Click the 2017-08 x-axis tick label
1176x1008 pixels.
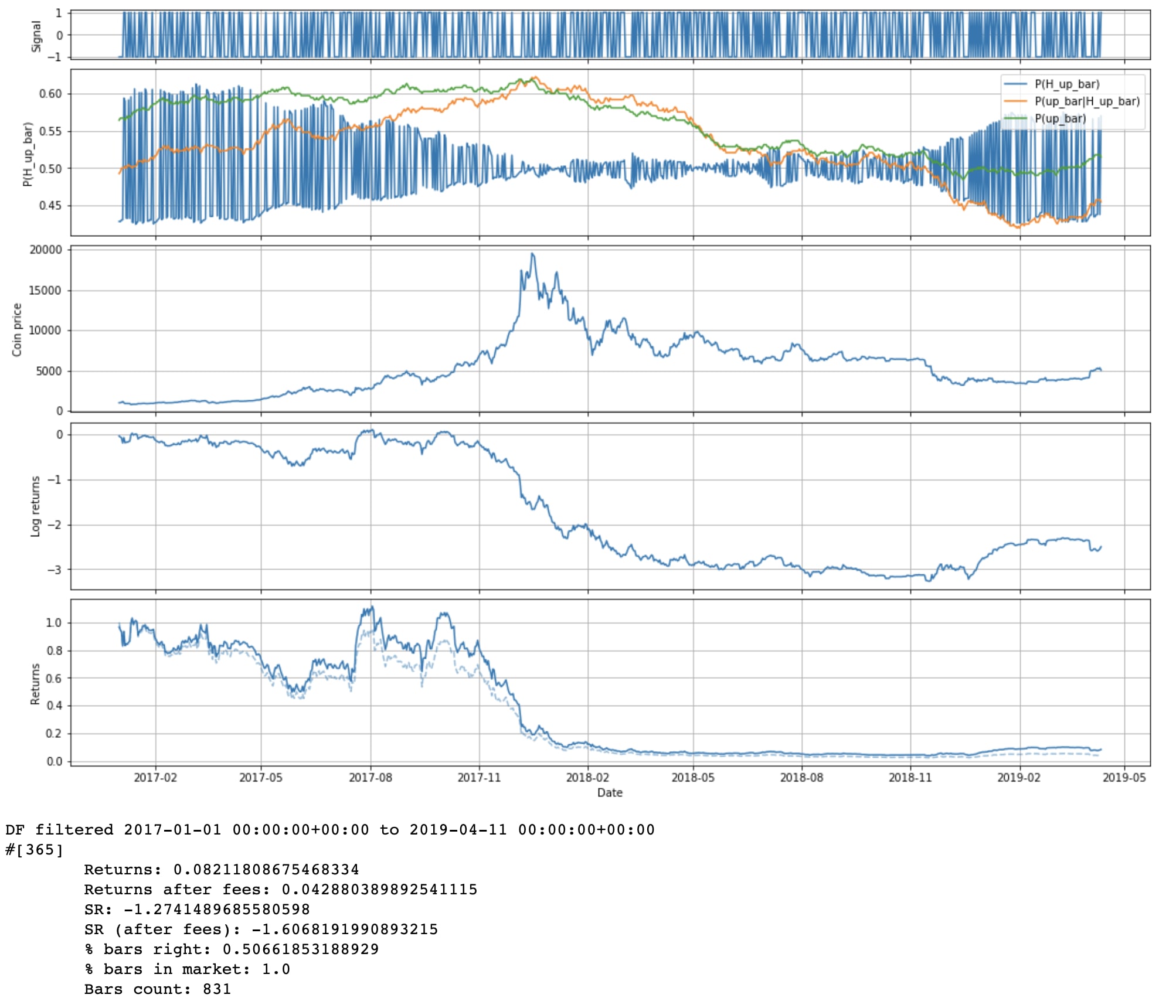pyautogui.click(x=370, y=778)
